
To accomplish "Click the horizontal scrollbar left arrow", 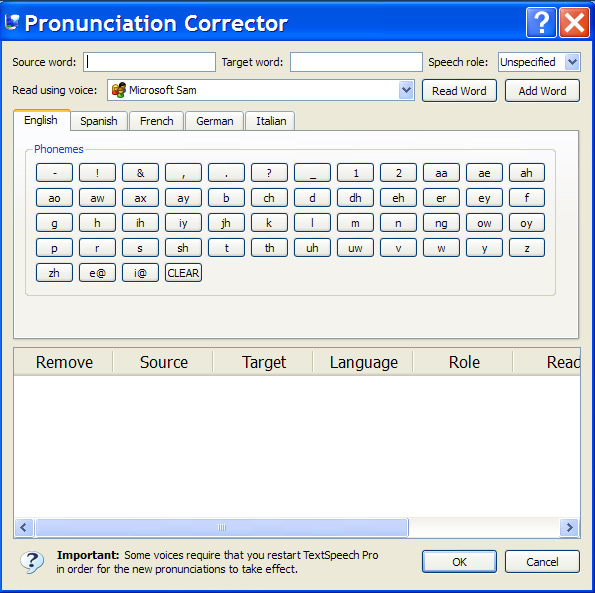I will [24, 527].
